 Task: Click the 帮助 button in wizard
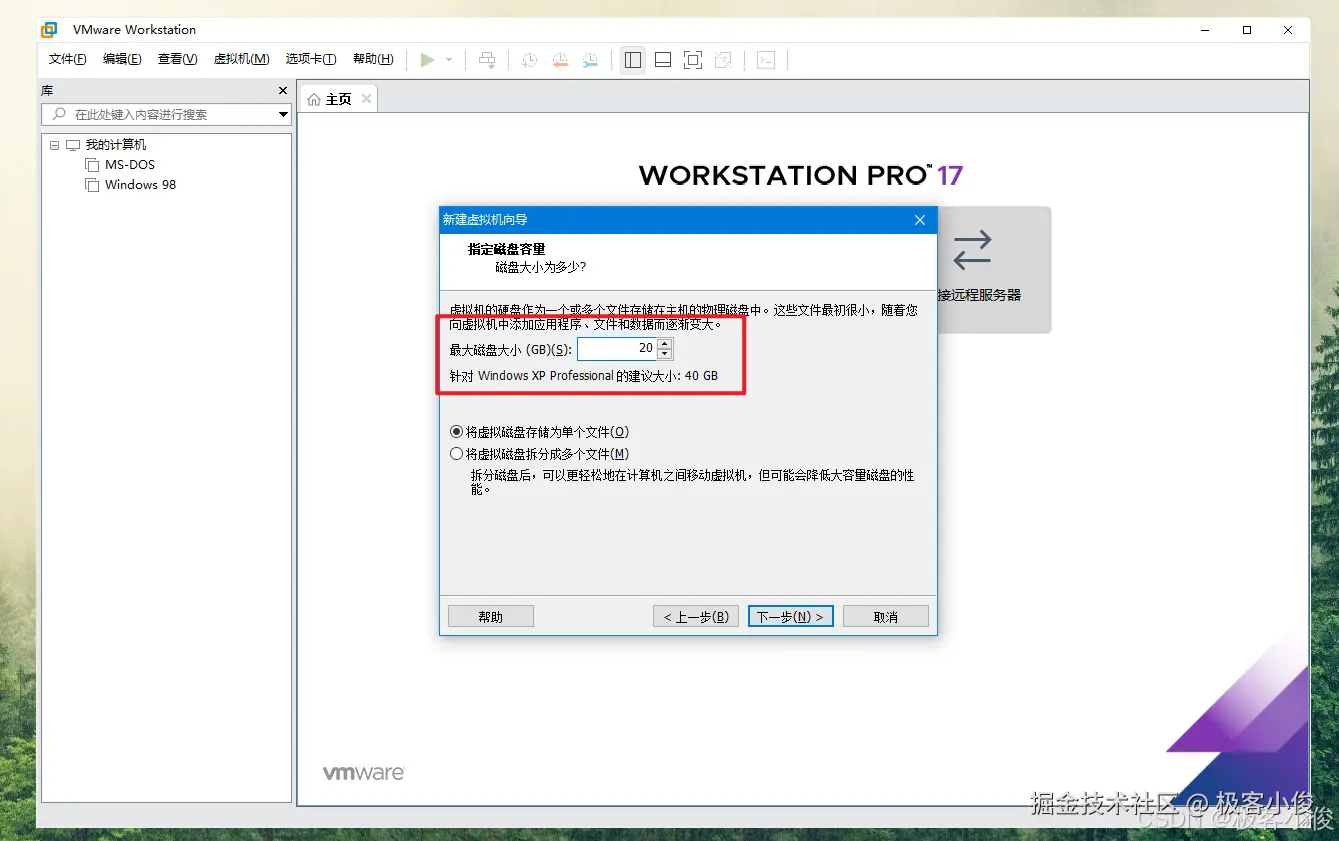[491, 617]
